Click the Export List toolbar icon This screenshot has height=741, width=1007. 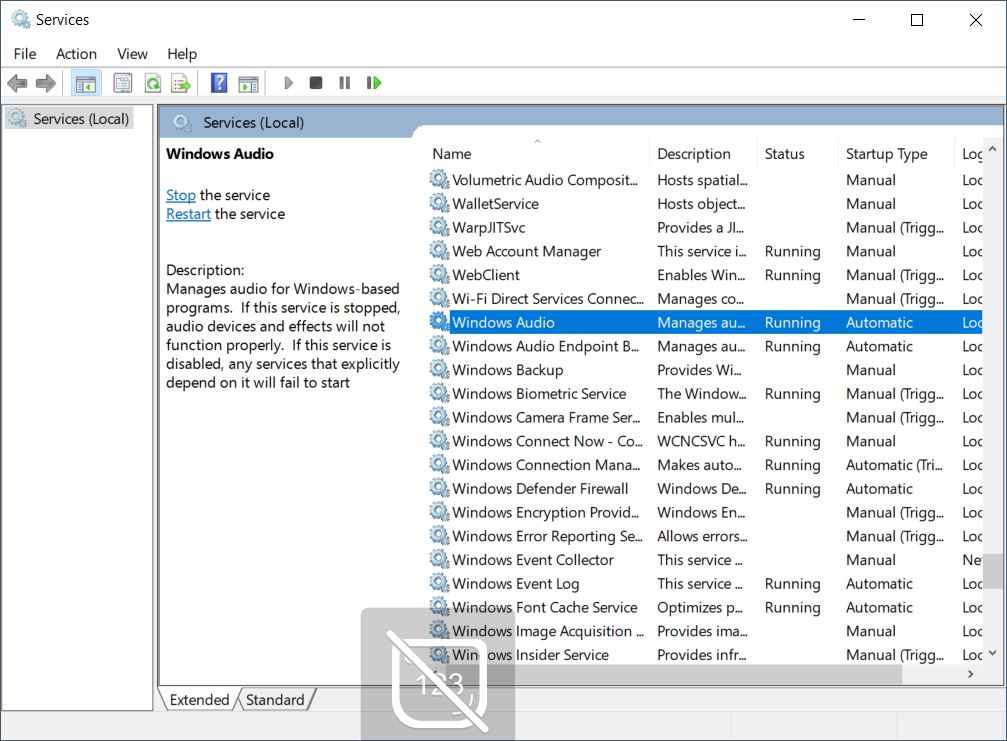coord(181,83)
